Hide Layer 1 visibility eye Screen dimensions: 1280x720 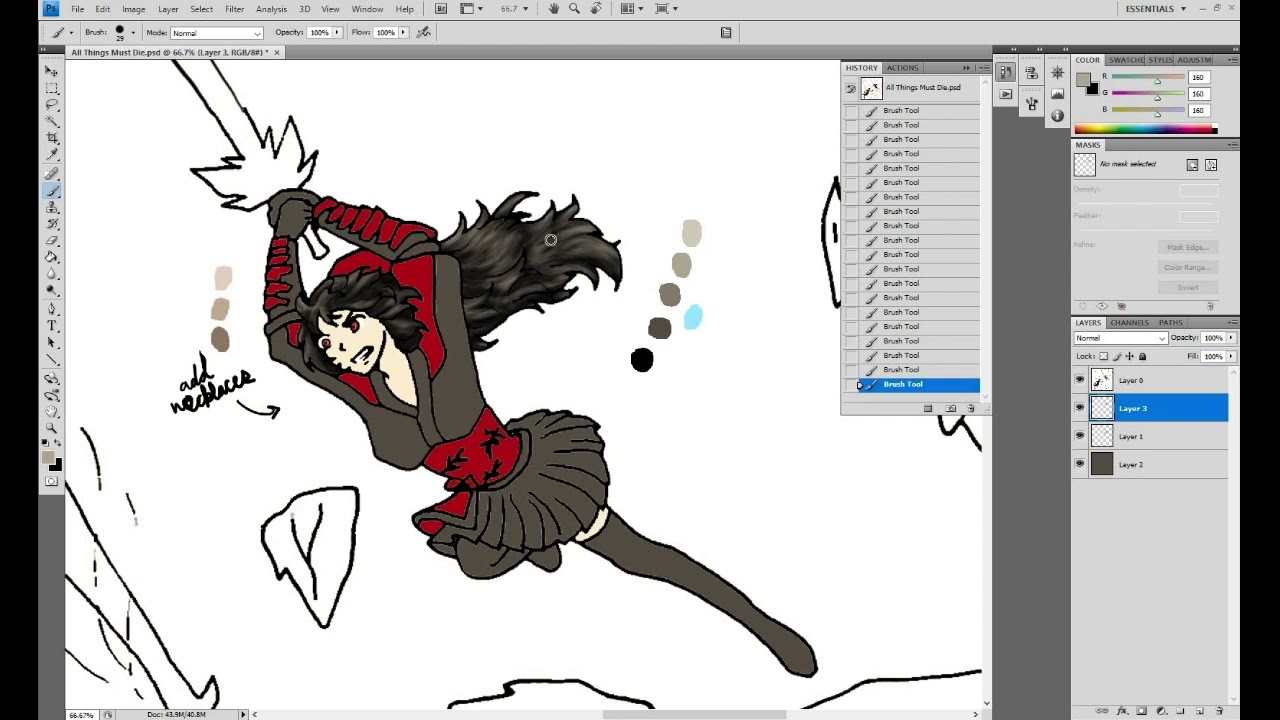1079,436
